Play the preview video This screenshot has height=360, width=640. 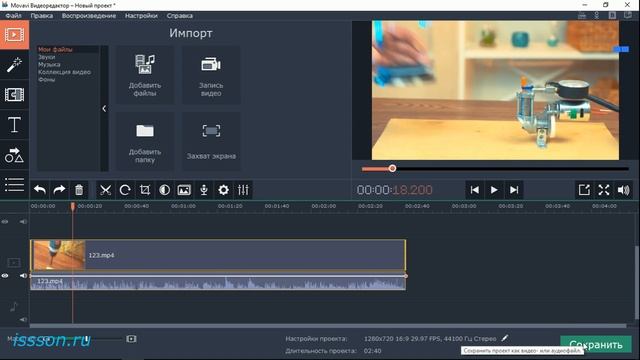pyautogui.click(x=494, y=190)
